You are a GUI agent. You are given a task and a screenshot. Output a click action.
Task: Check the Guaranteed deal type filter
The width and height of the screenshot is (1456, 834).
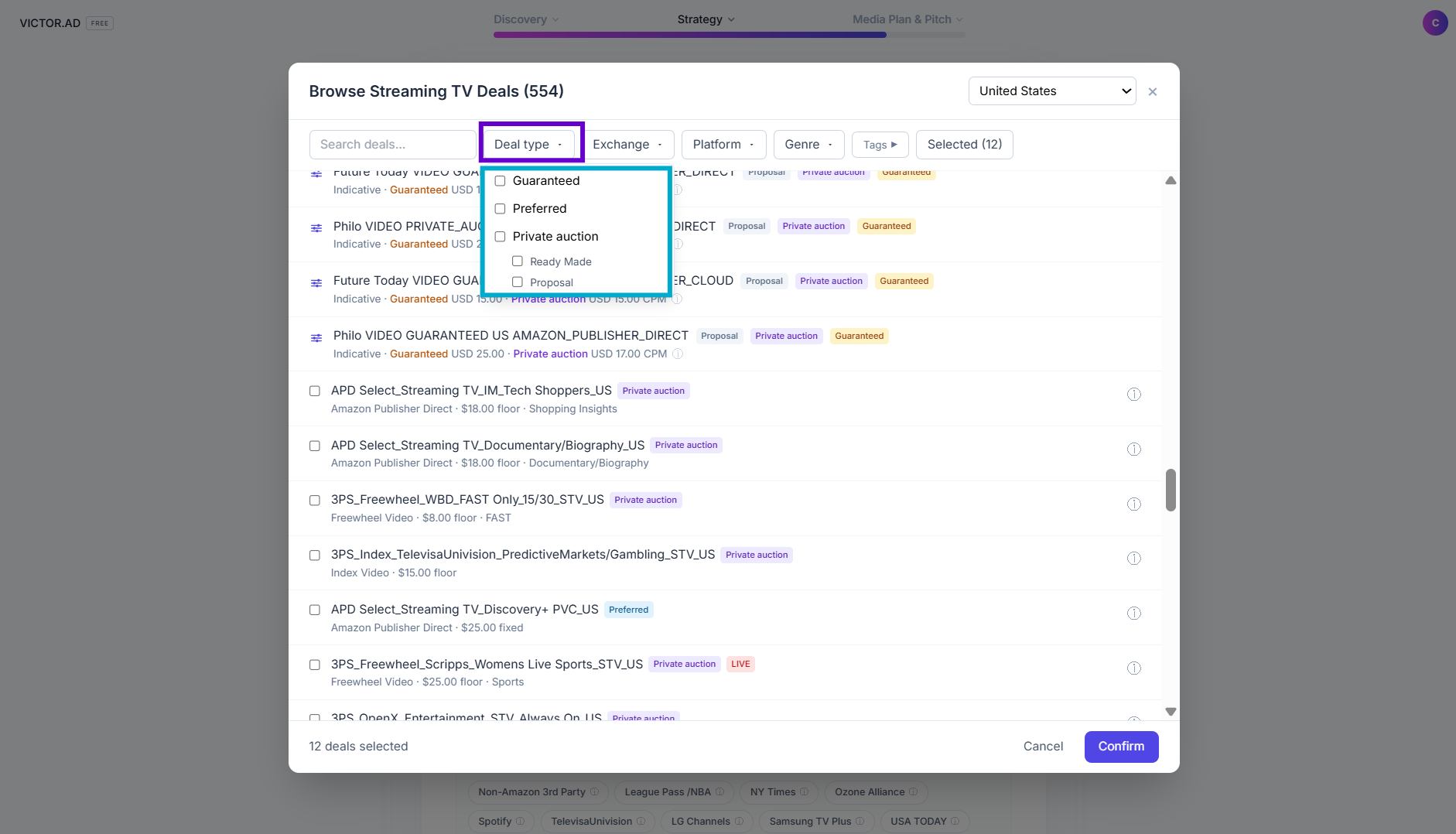(x=500, y=181)
